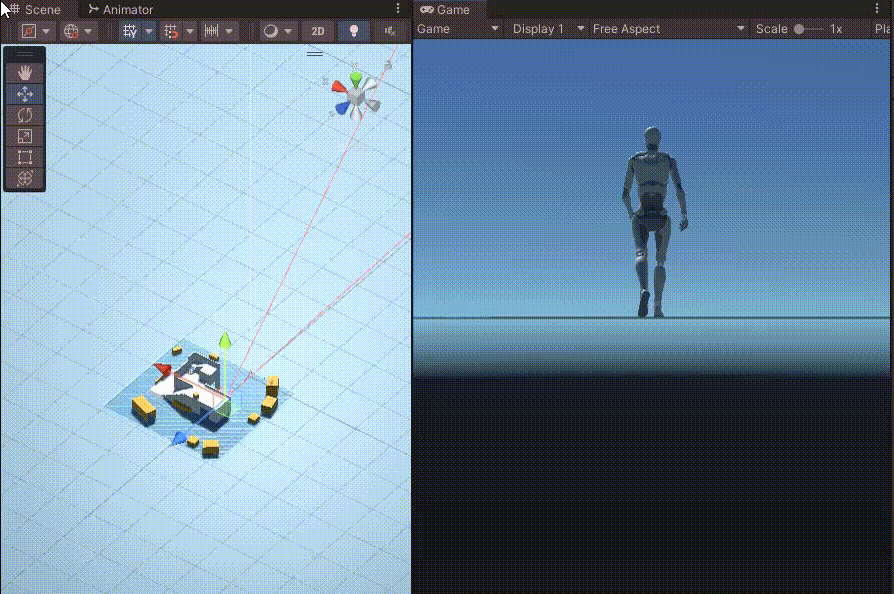Click the blue Z axis on orientation gizmo
This screenshot has width=894, height=594.
342,108
